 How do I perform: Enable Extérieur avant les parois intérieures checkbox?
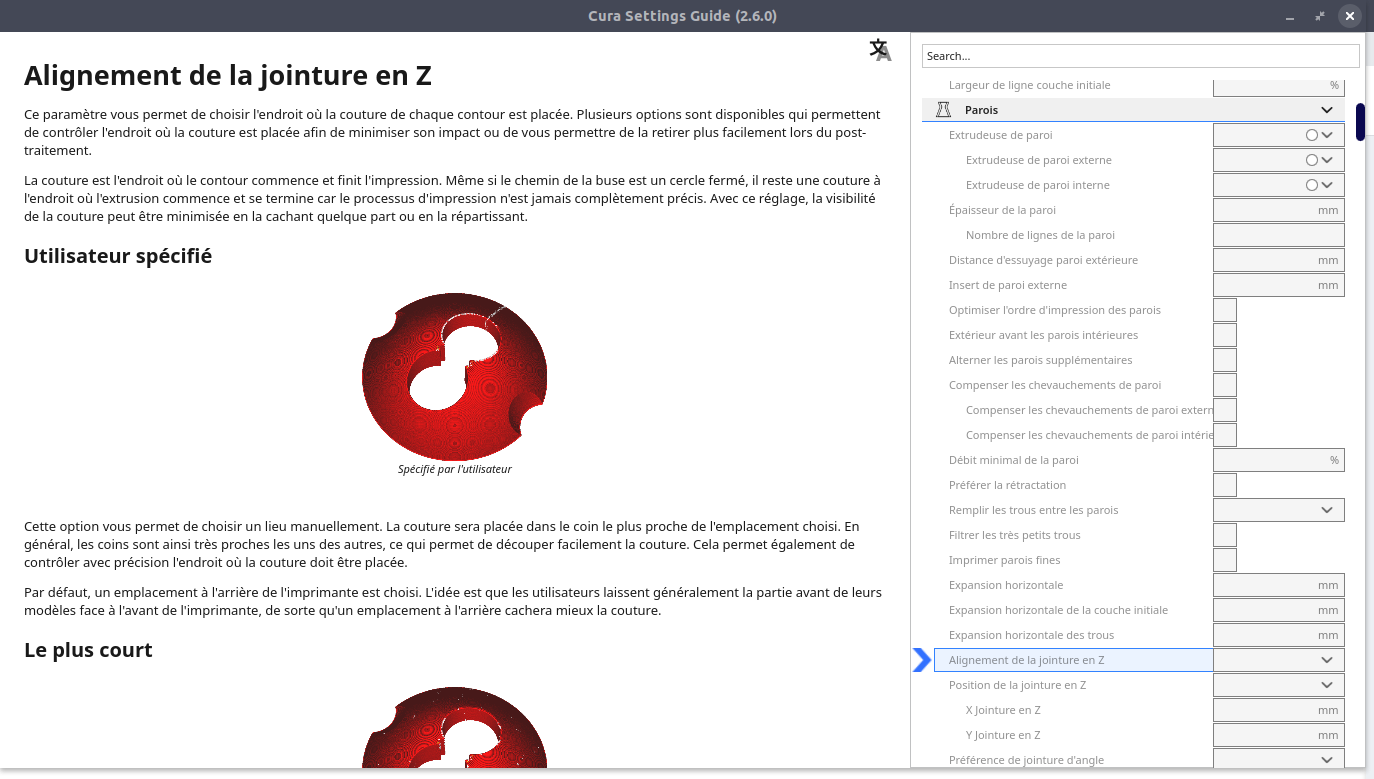click(x=1225, y=335)
